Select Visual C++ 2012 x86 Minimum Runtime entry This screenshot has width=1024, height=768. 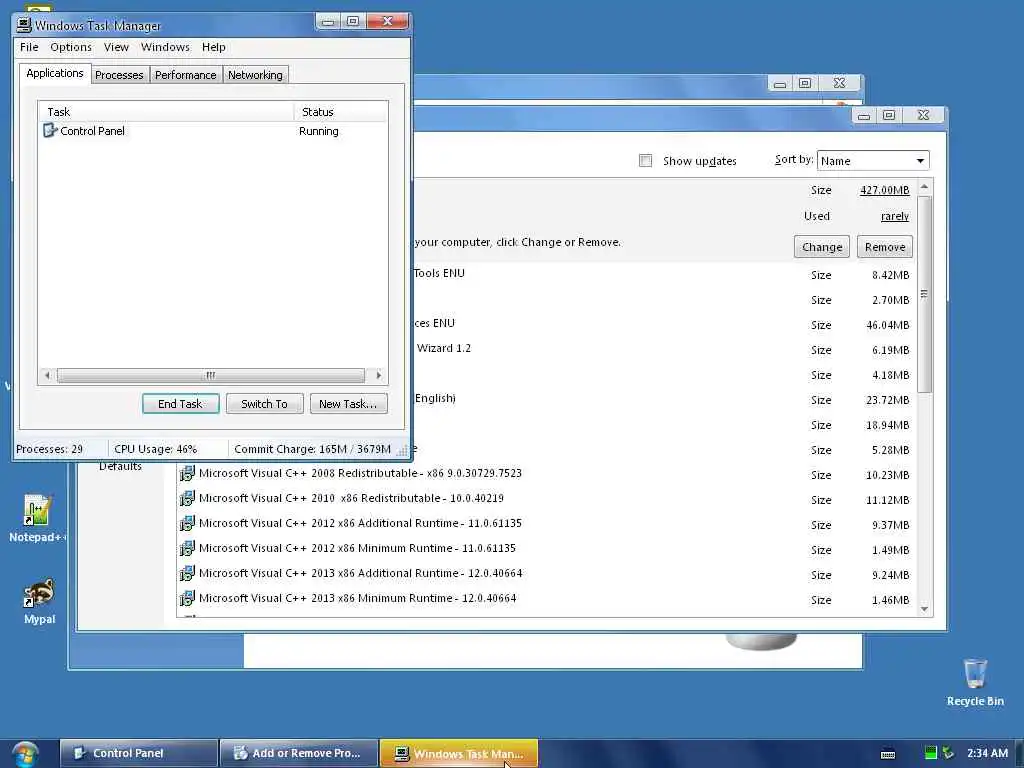547,549
